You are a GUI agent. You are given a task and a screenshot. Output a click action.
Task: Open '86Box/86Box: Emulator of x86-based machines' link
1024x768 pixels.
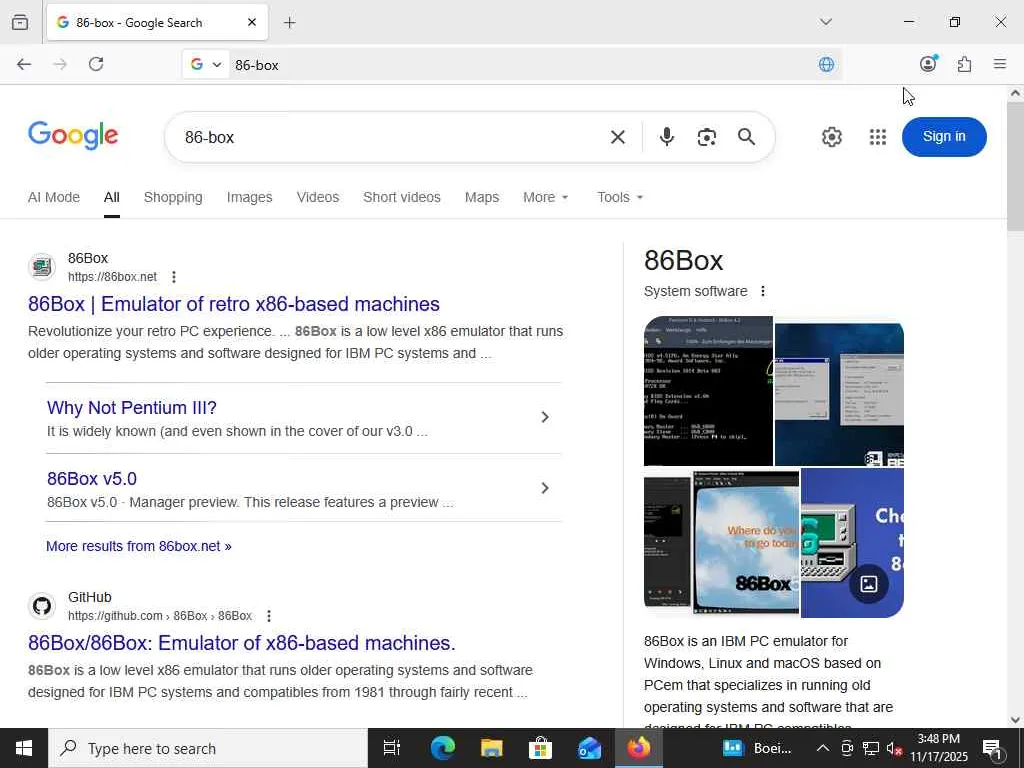click(242, 643)
